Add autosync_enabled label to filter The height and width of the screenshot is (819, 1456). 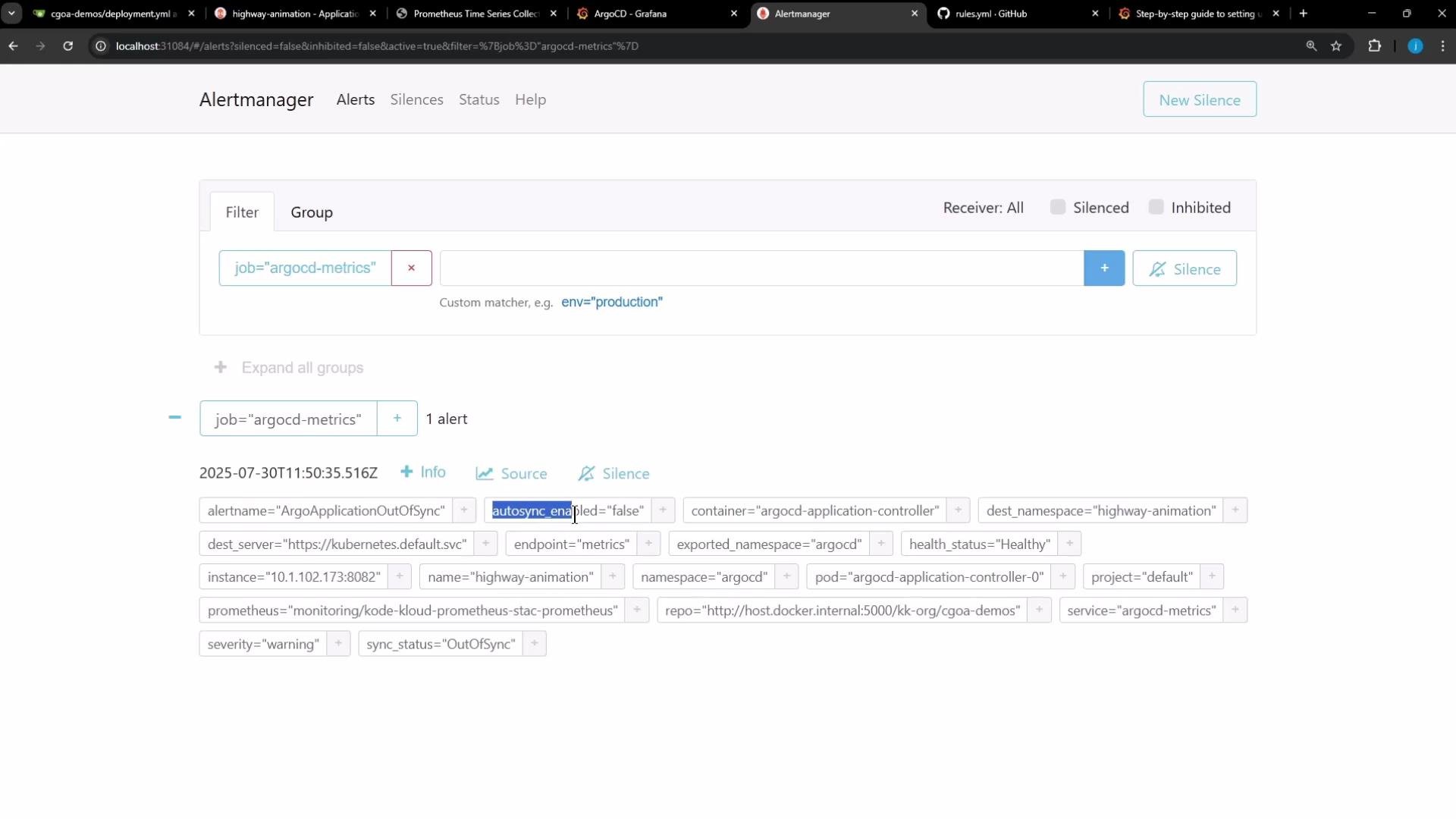(663, 510)
